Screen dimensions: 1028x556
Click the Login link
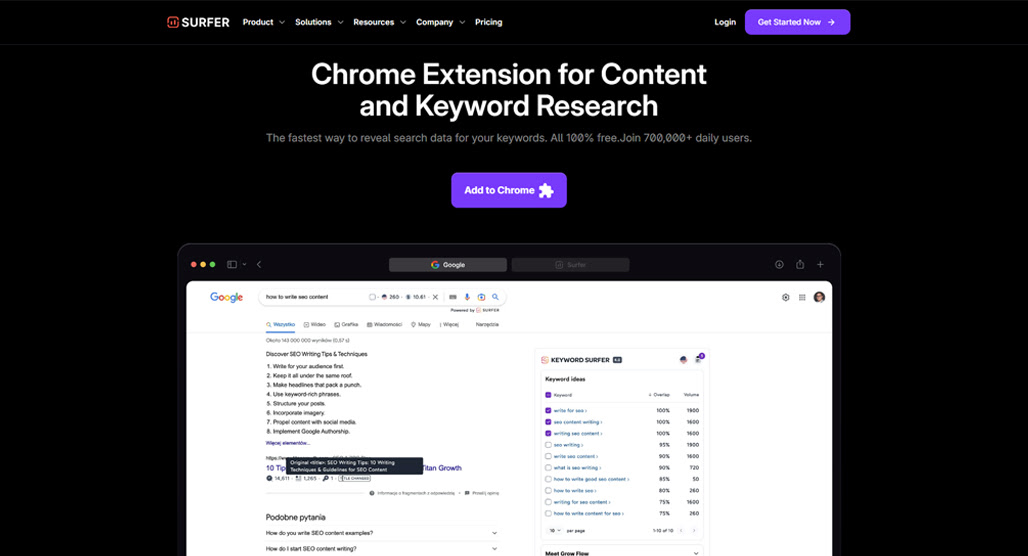pos(725,22)
